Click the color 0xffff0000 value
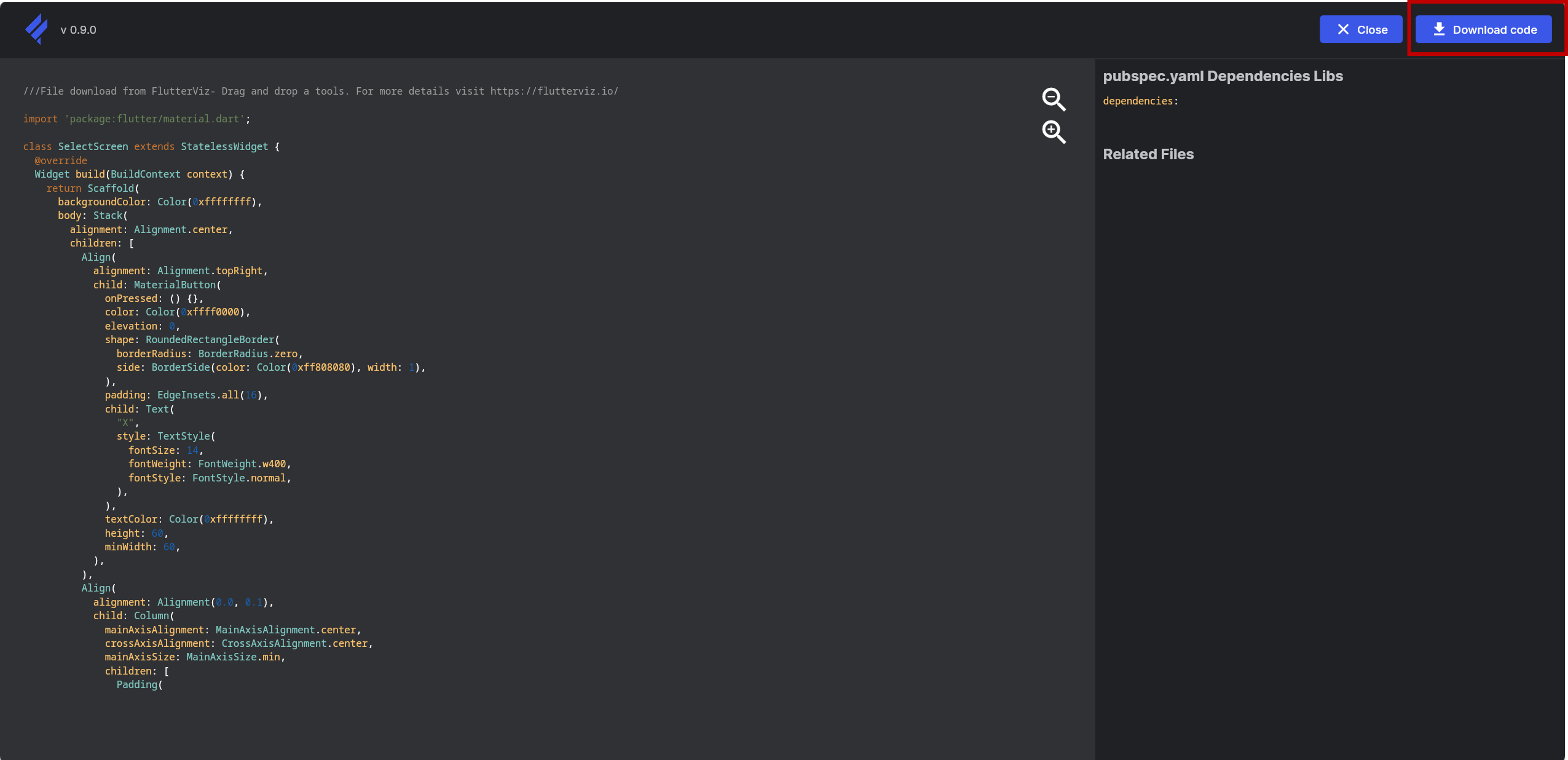Image resolution: width=1568 pixels, height=760 pixels. click(x=213, y=312)
